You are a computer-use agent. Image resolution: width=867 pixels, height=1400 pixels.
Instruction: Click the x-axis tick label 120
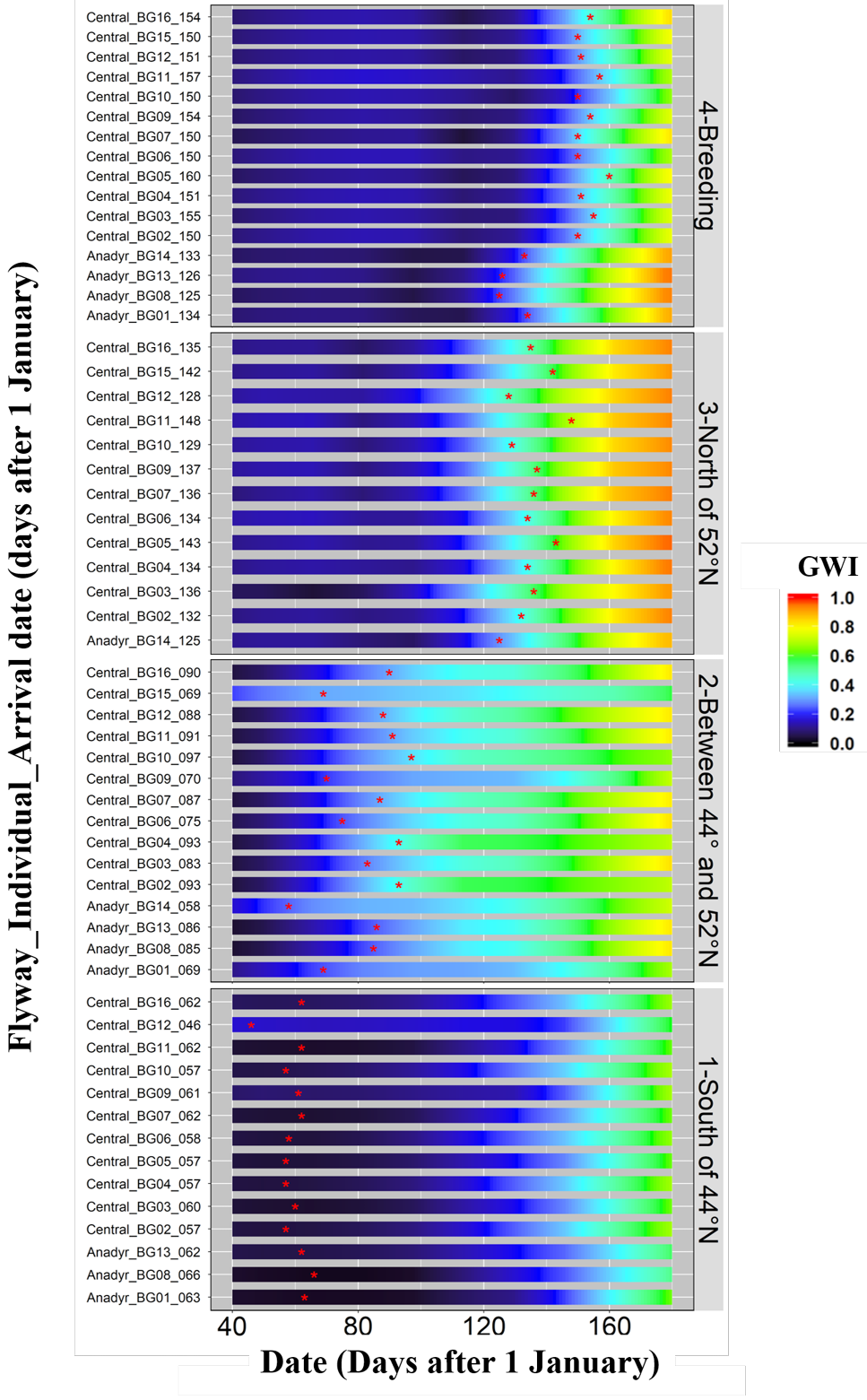484,1326
